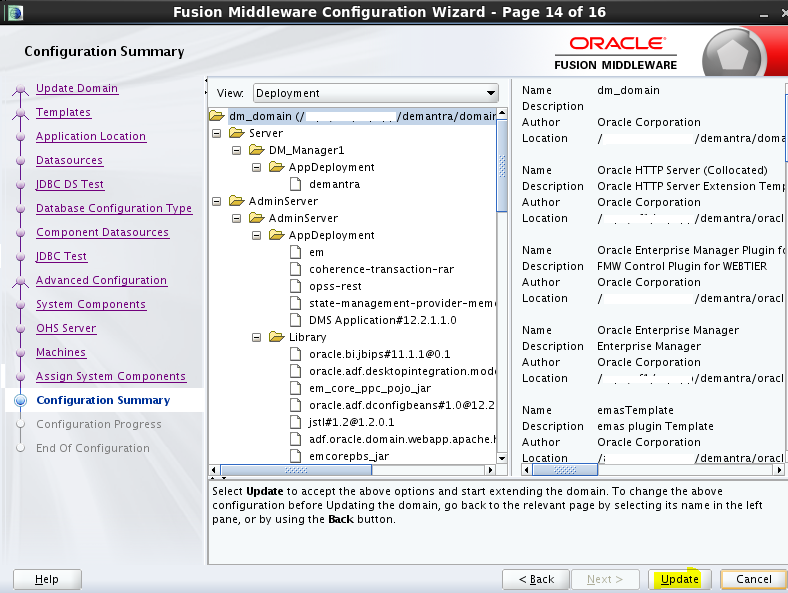
Task: Go to the Templates step
Action: pyautogui.click(x=63, y=113)
